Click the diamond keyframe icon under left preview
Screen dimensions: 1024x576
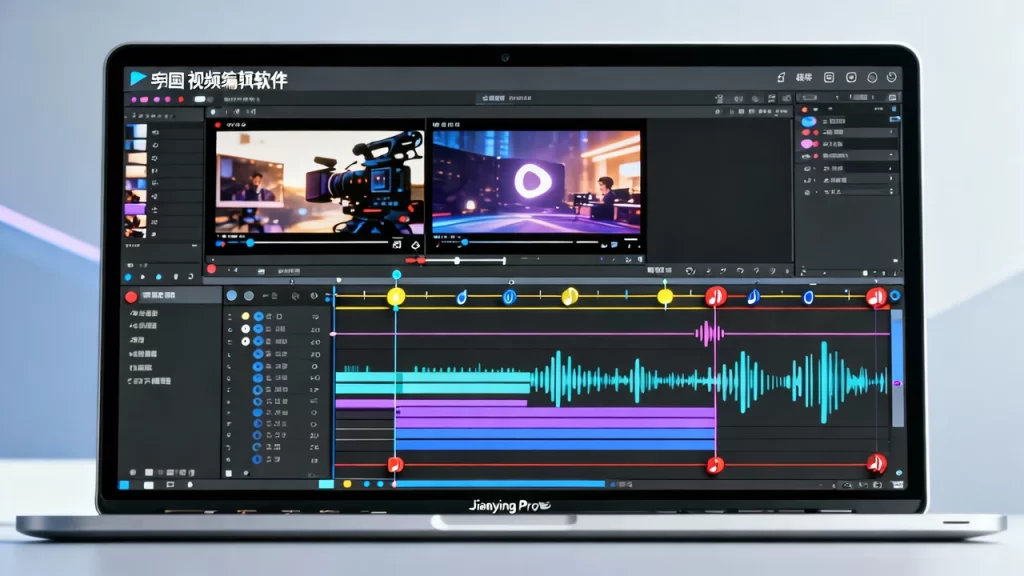tap(415, 244)
